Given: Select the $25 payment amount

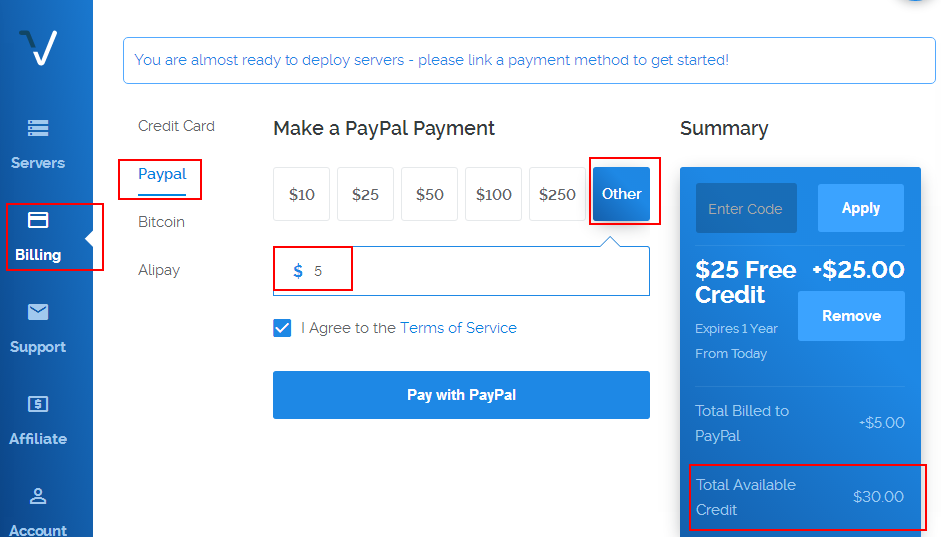Looking at the screenshot, I should [x=365, y=194].
